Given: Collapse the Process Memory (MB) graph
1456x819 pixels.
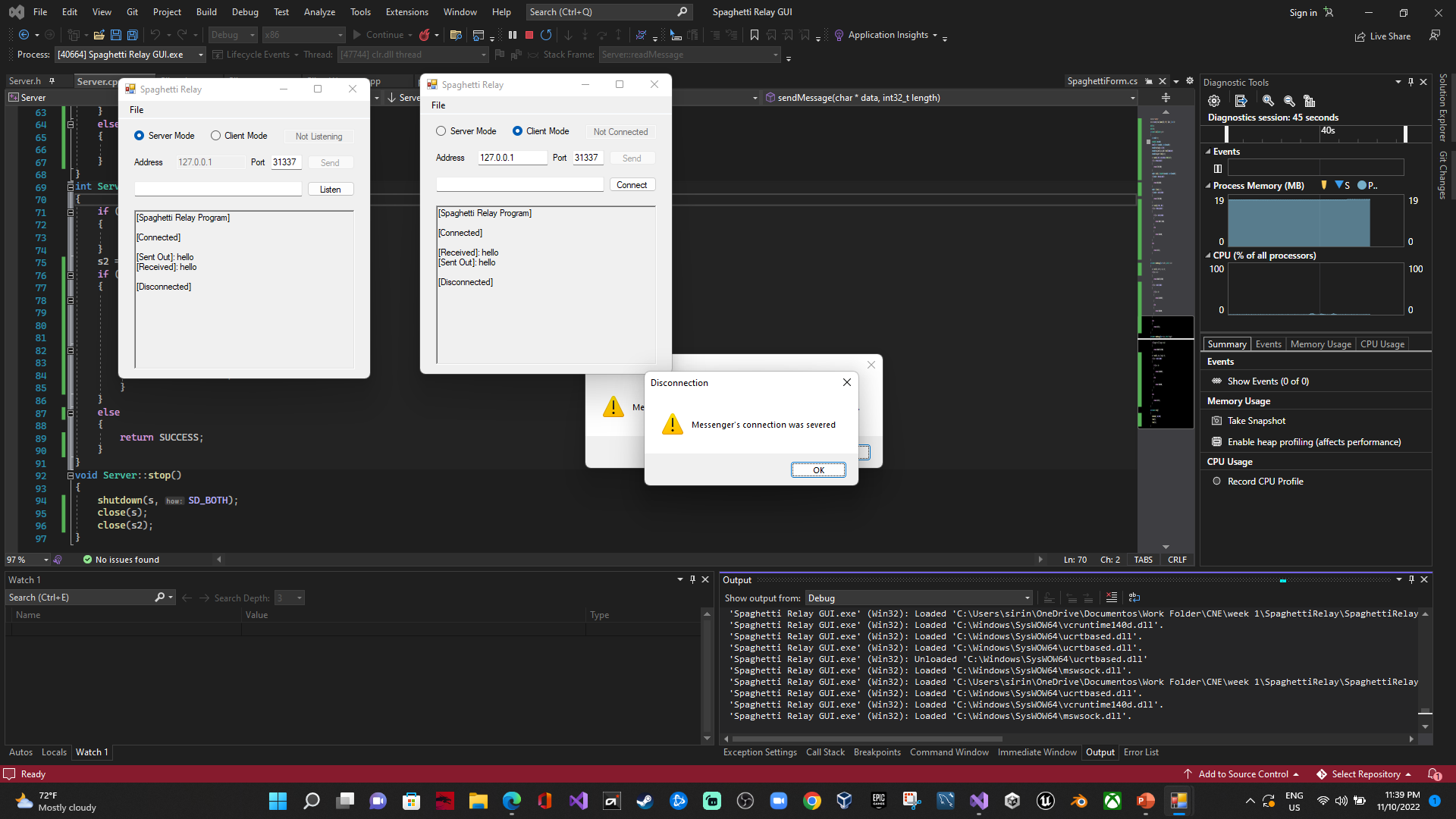Looking at the screenshot, I should pyautogui.click(x=1208, y=186).
